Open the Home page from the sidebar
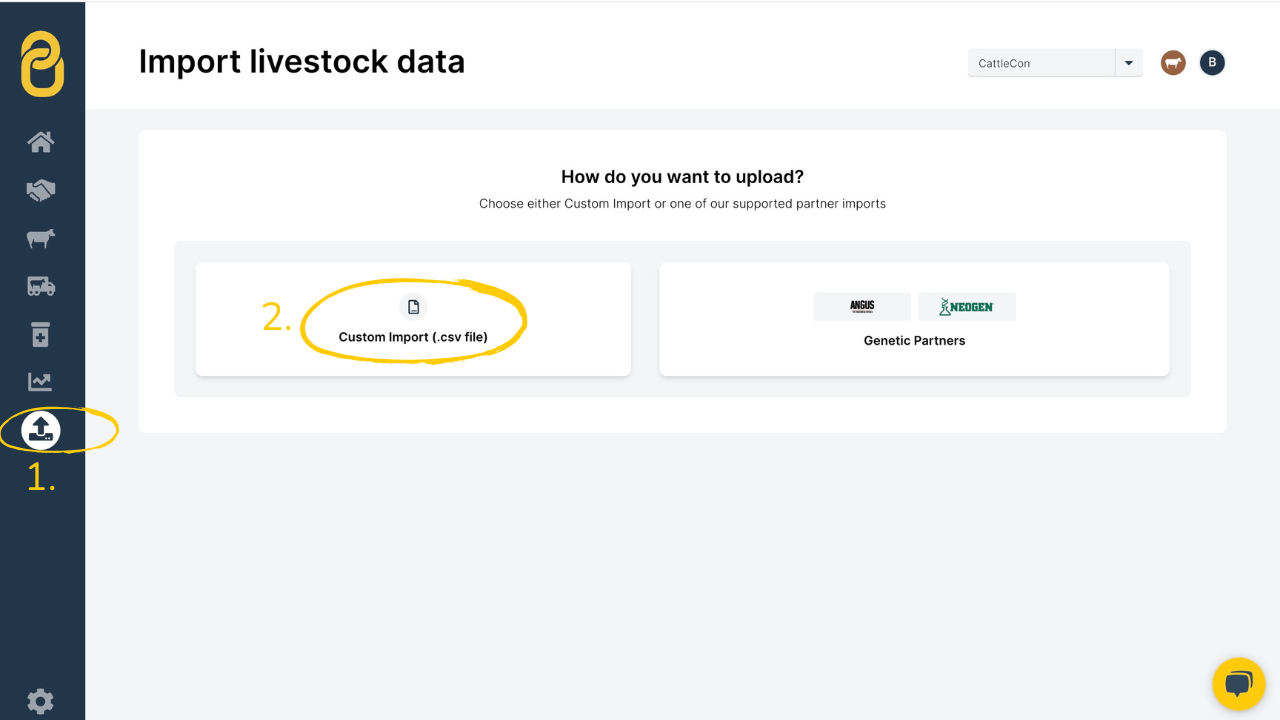Image resolution: width=1280 pixels, height=720 pixels. coord(41,142)
